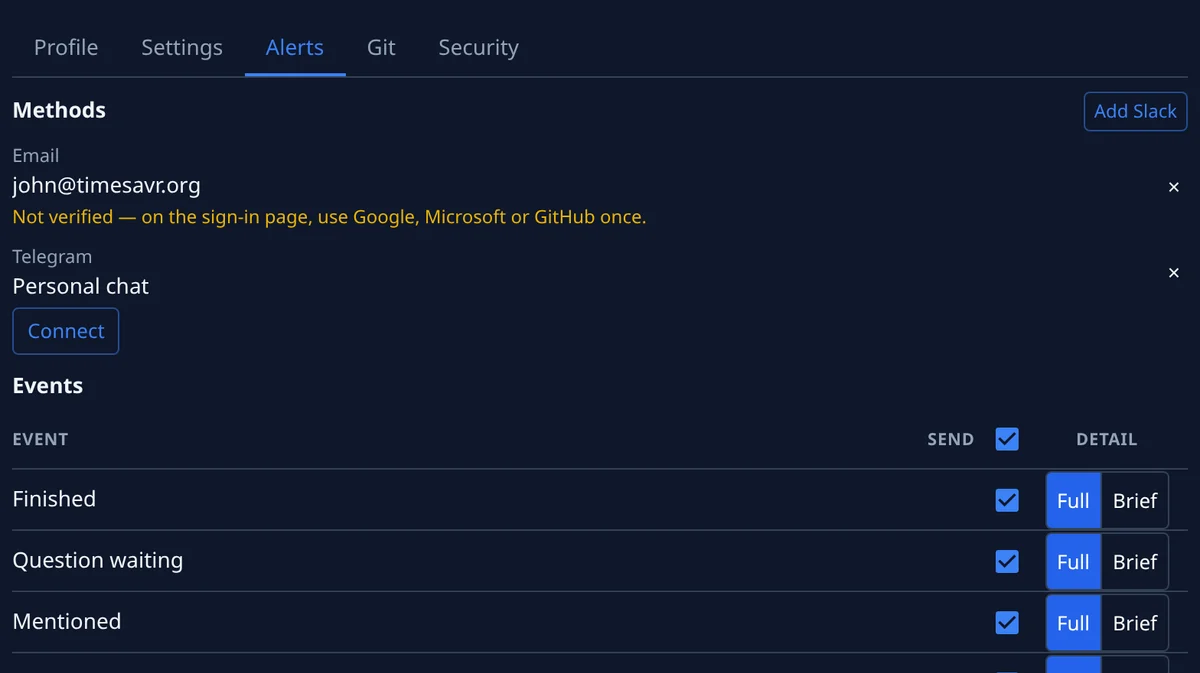Click the Finished event name
This screenshot has width=1200, height=673.
[x=54, y=499]
